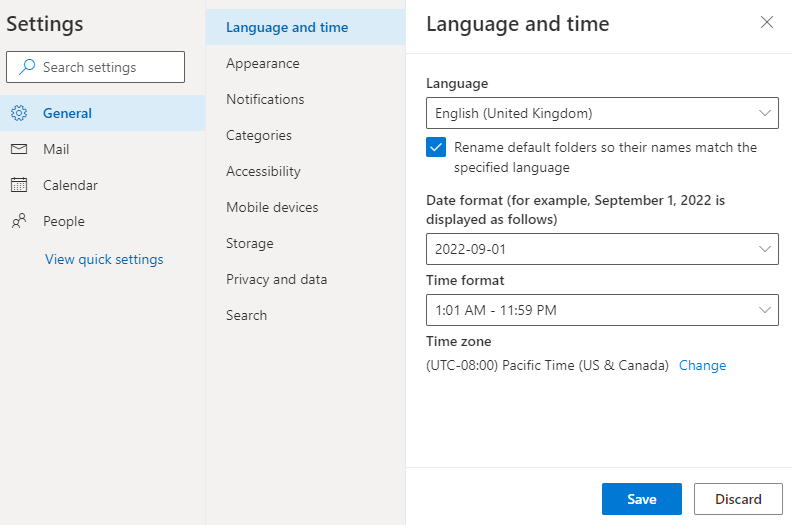Expand the Date format dropdown
Screen dimensions: 792x525
point(602,249)
